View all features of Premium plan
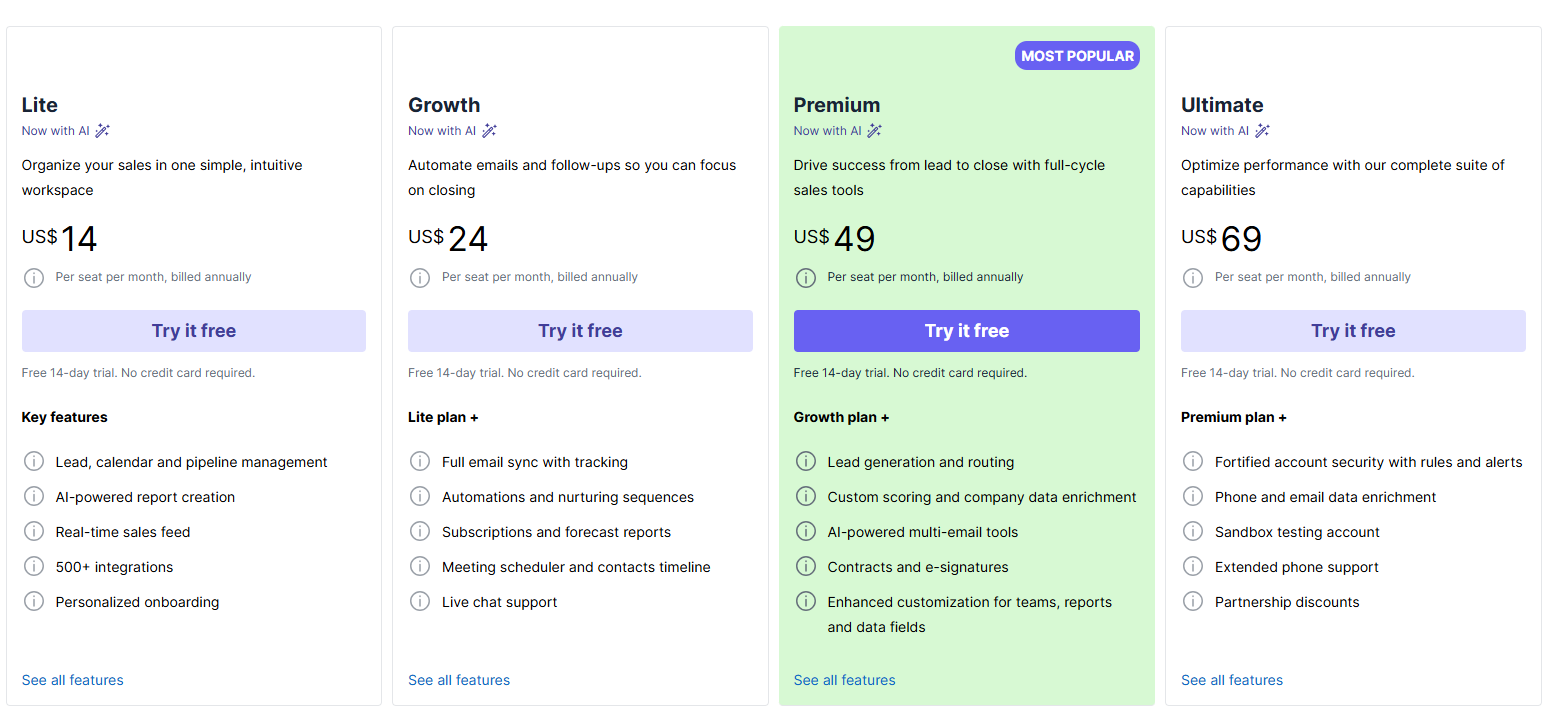The image size is (1558, 717). [845, 680]
